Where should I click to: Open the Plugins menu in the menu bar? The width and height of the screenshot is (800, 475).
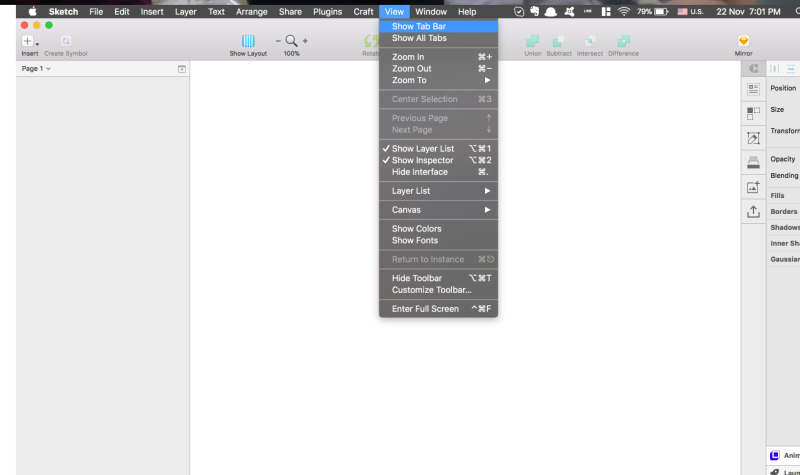click(x=328, y=11)
